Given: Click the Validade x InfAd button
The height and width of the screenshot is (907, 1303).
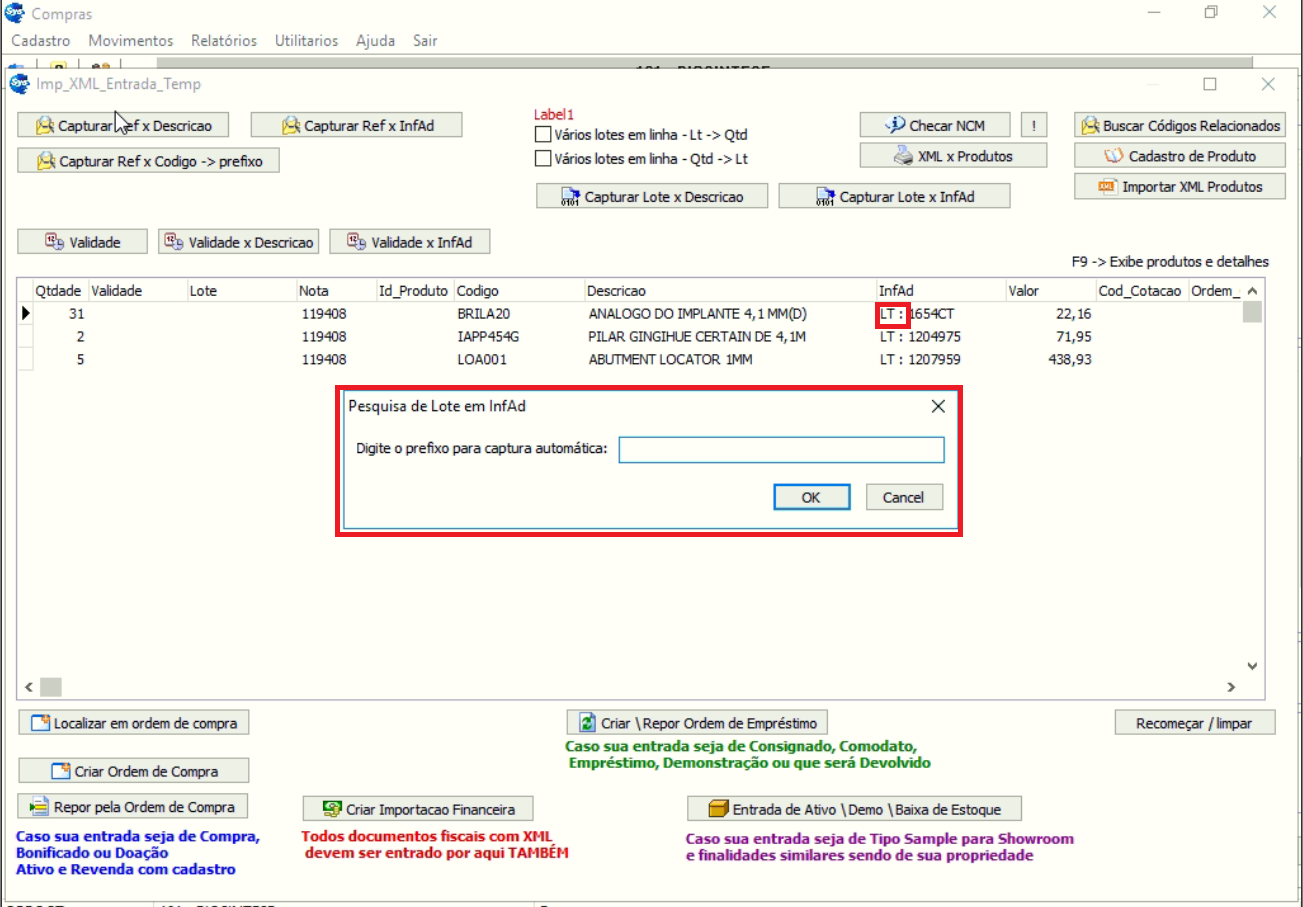Looking at the screenshot, I should pos(410,242).
